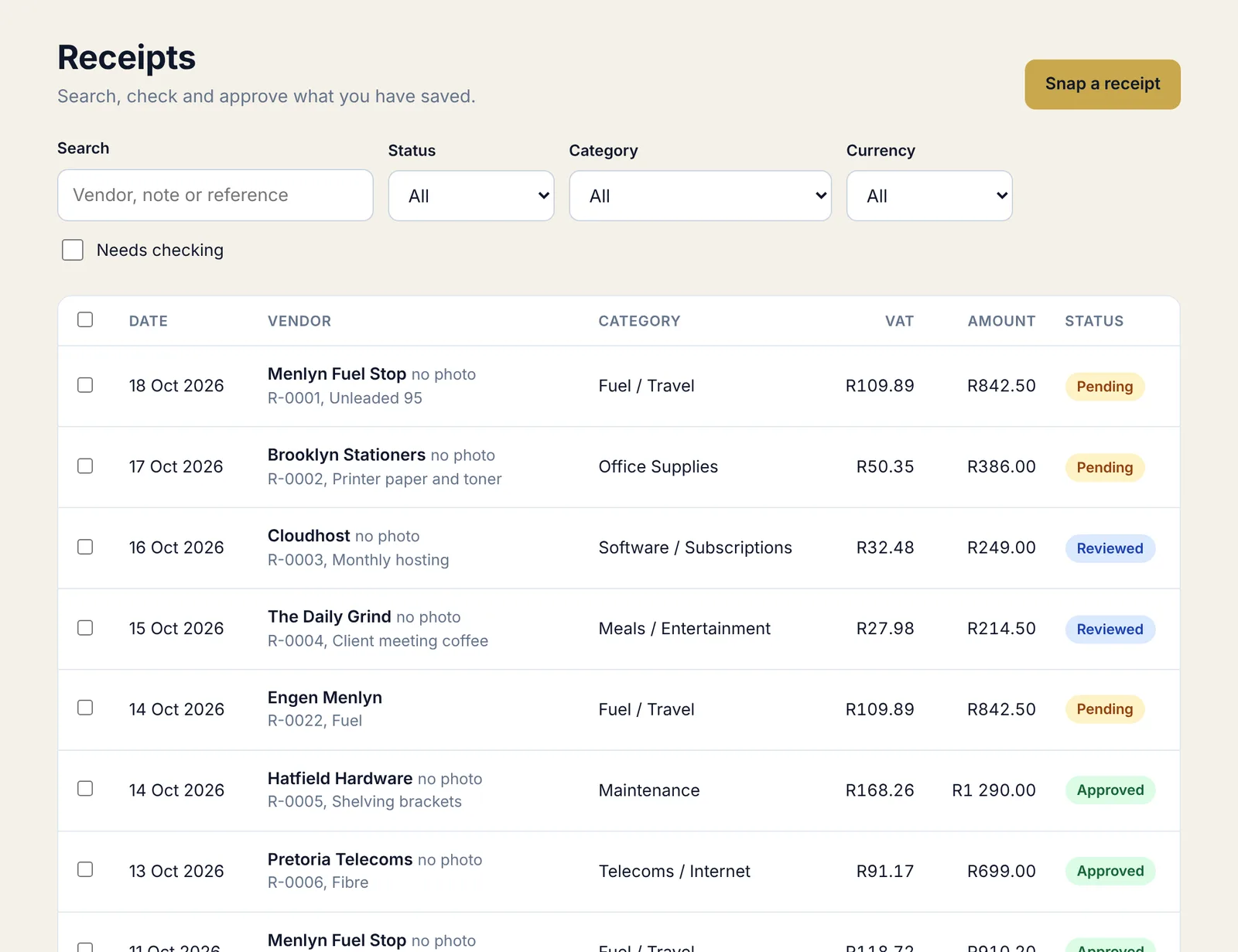
Task: Open the Cloudhost vendor name
Action: [309, 536]
